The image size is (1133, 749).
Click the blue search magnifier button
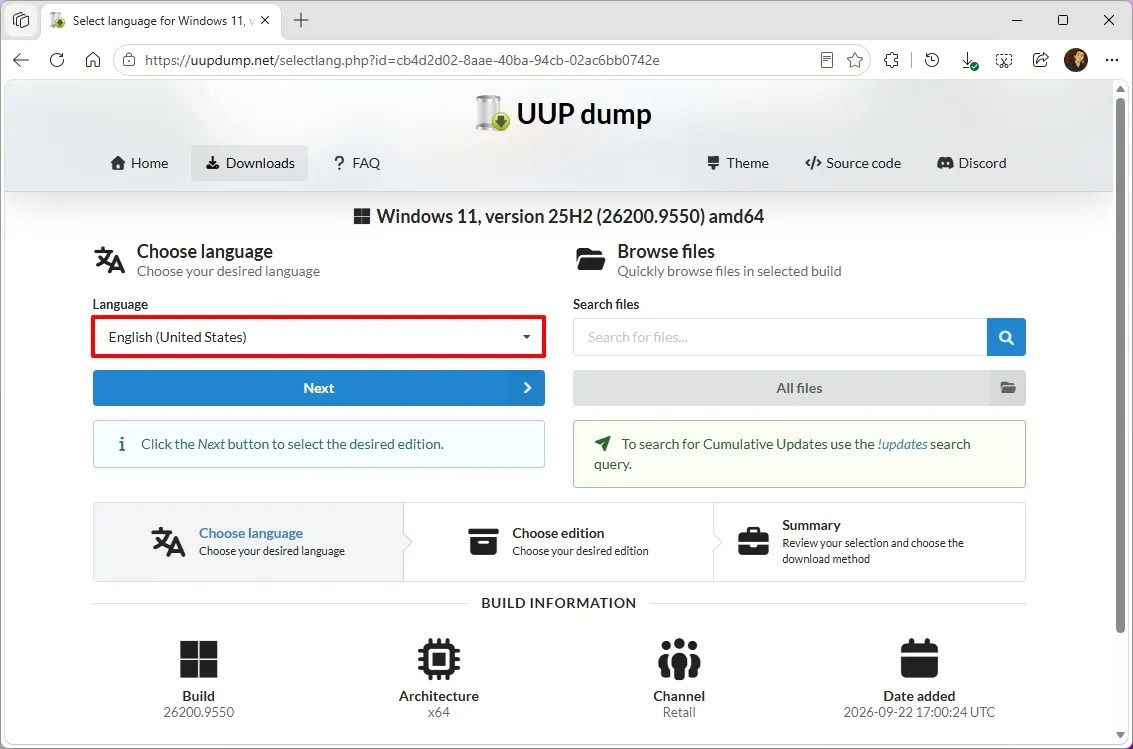pyautogui.click(x=1006, y=337)
